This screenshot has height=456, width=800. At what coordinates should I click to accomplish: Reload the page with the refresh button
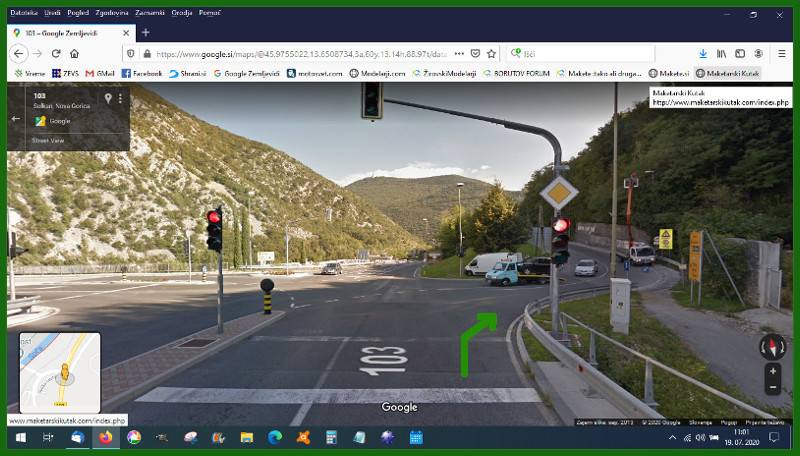(x=56, y=53)
